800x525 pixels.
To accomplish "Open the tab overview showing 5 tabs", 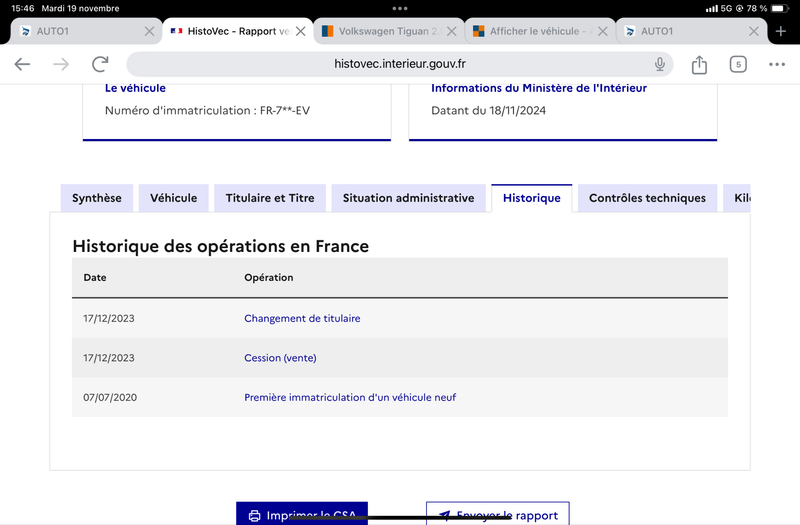I will coord(738,64).
